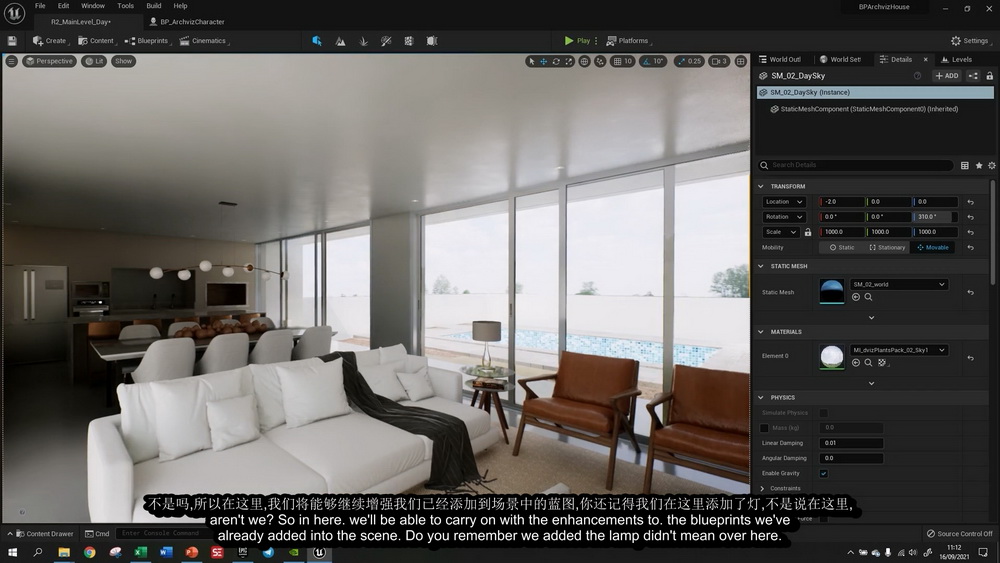Choose the Scale gizmo tool
Image resolution: width=1000 pixels, height=563 pixels.
click(569, 61)
